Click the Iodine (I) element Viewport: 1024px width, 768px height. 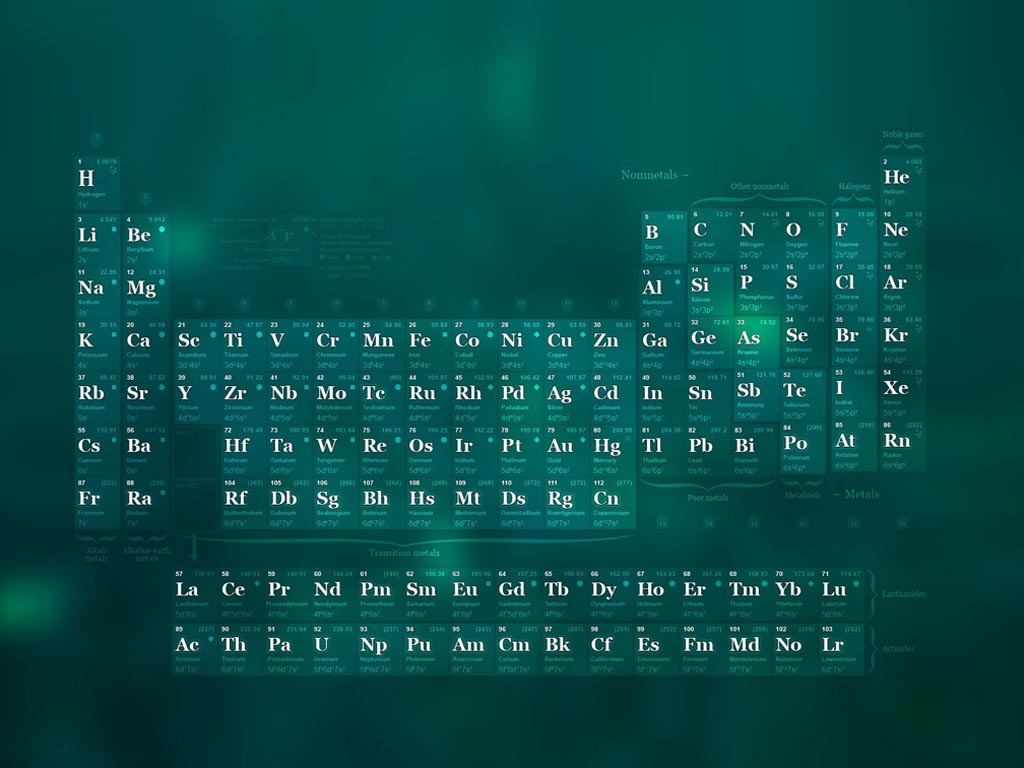coord(854,393)
